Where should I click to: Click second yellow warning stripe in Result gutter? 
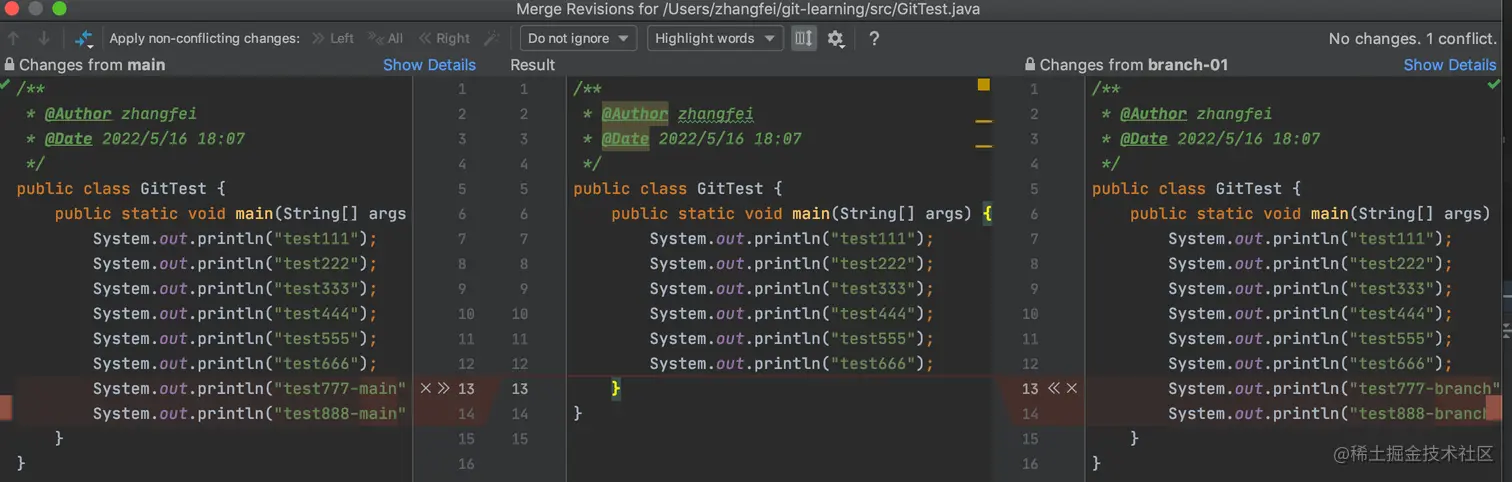984,146
